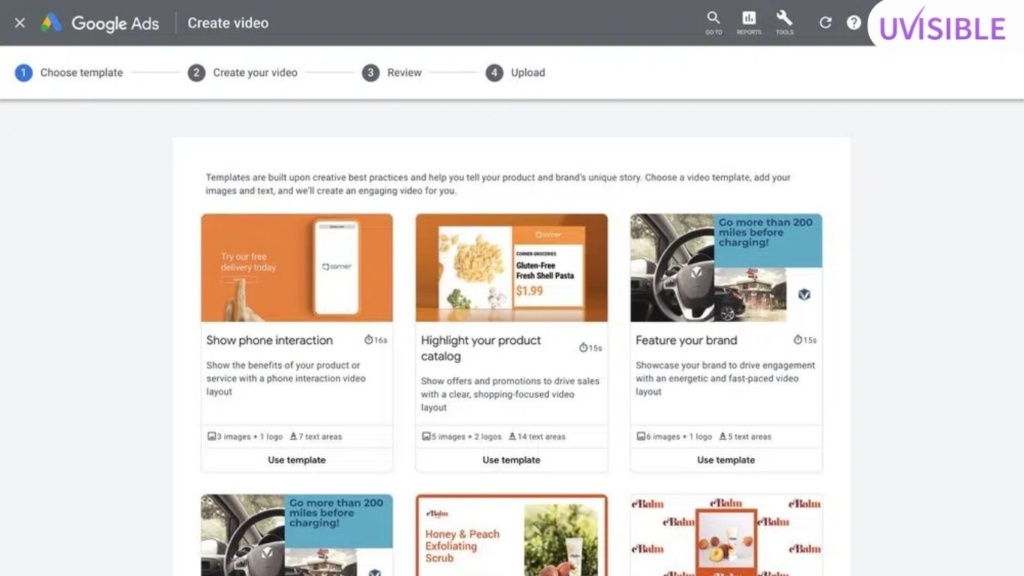Viewport: 1024px width, 576px height.
Task: Use template for Highlight your product catalog
Action: tap(511, 460)
